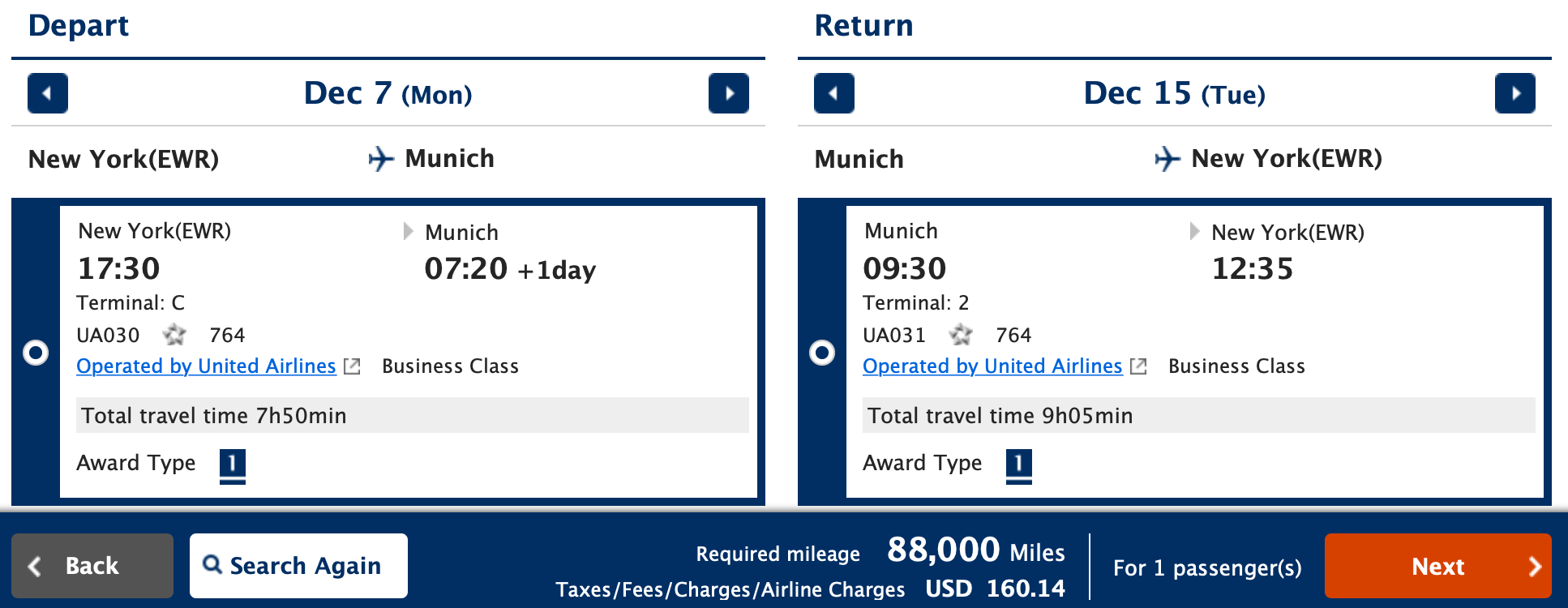This screenshot has height=608, width=1568.
Task: Go Back to the previous screen
Action: 92,565
